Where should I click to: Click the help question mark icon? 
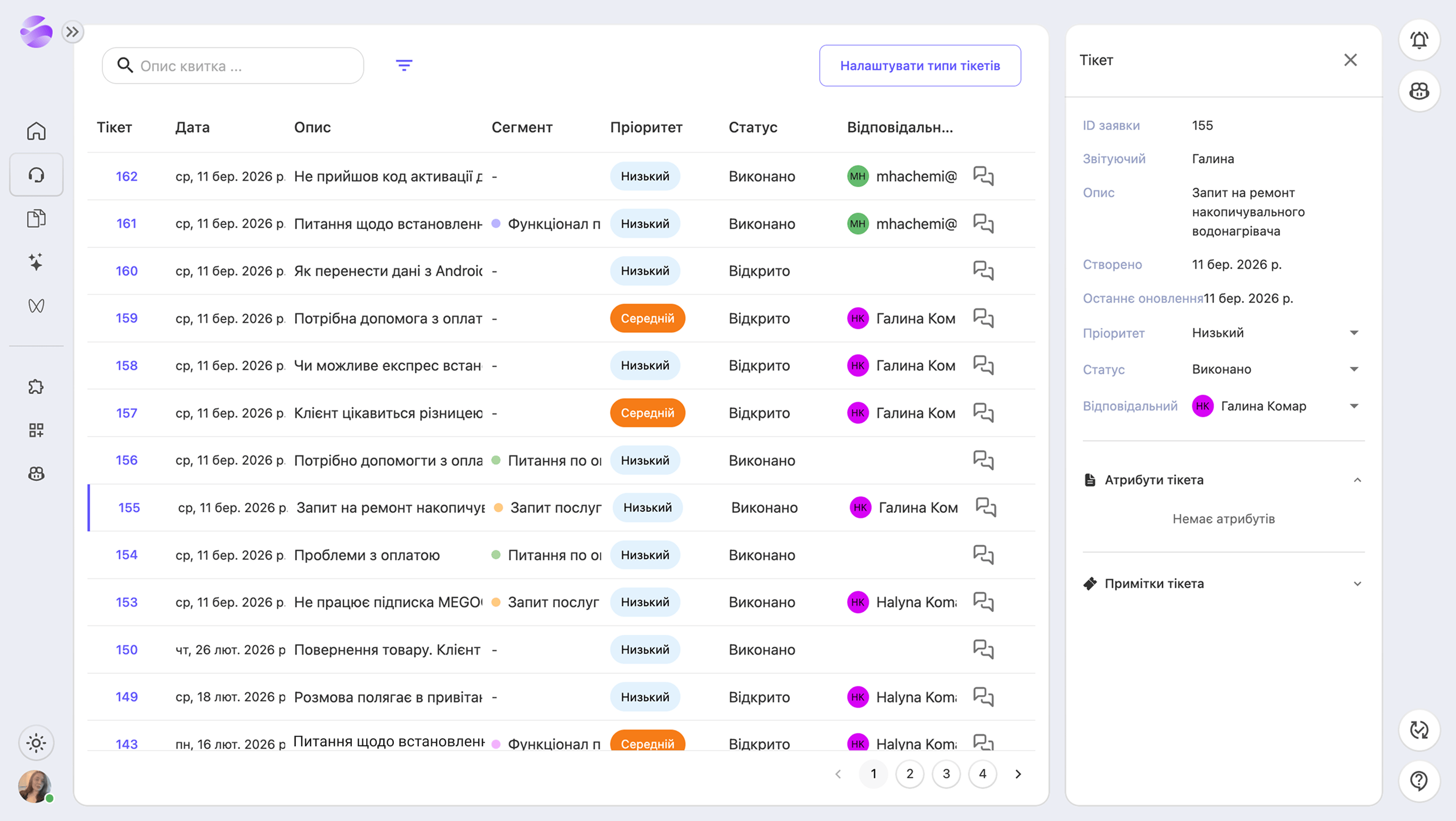(x=1419, y=781)
